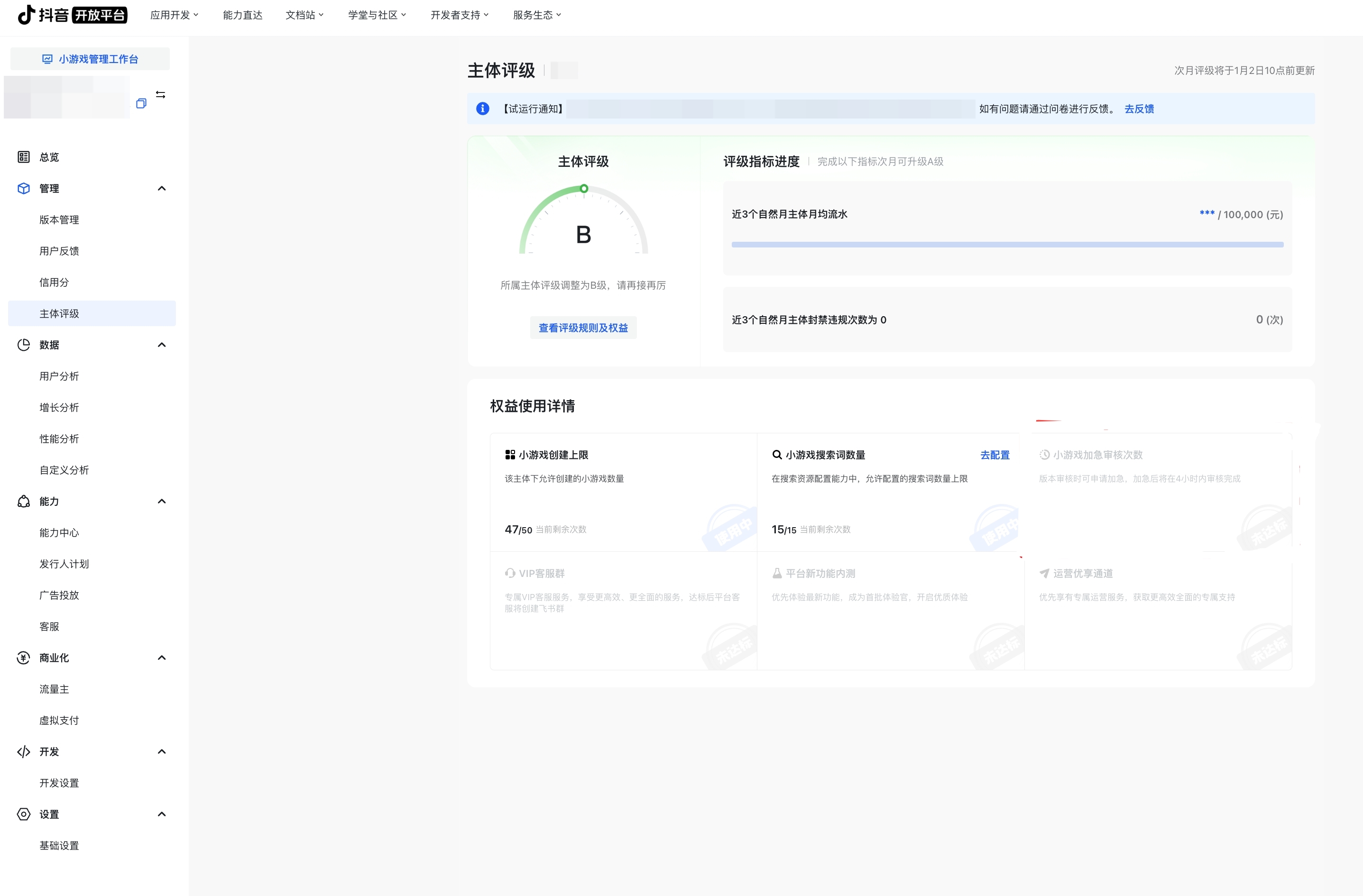Image resolution: width=1363 pixels, height=896 pixels.
Task: Open 信用分 page from sidebar
Action: [x=54, y=282]
